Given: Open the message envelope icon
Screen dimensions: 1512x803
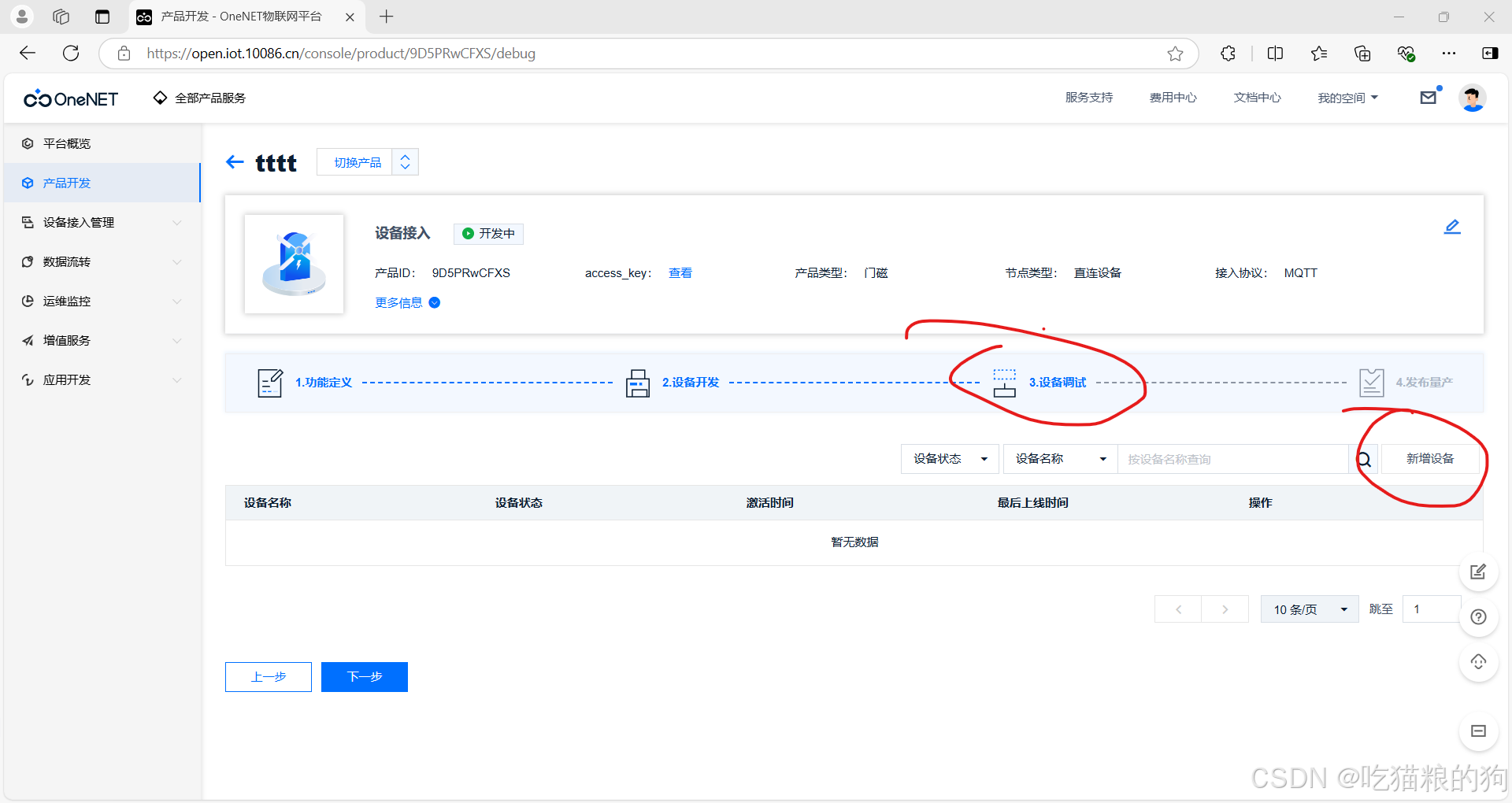Looking at the screenshot, I should (1429, 97).
